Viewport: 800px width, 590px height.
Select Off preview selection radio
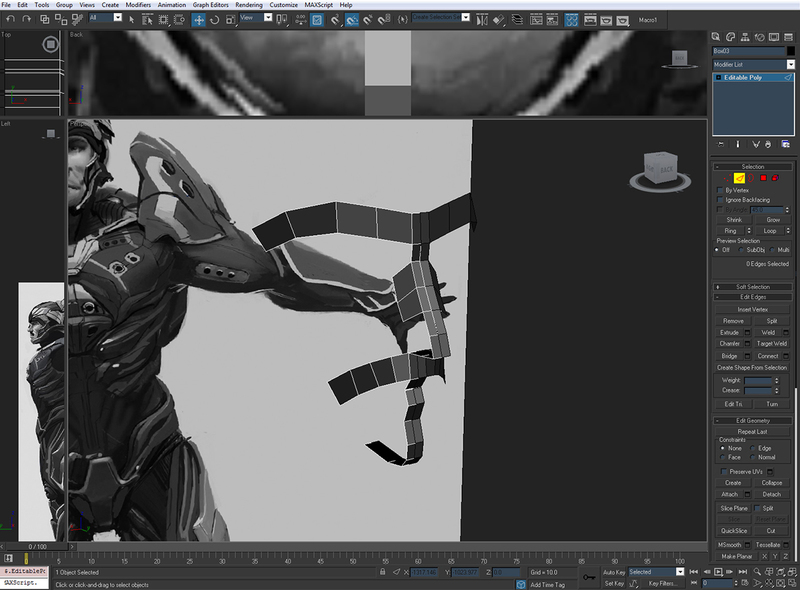pyautogui.click(x=717, y=250)
